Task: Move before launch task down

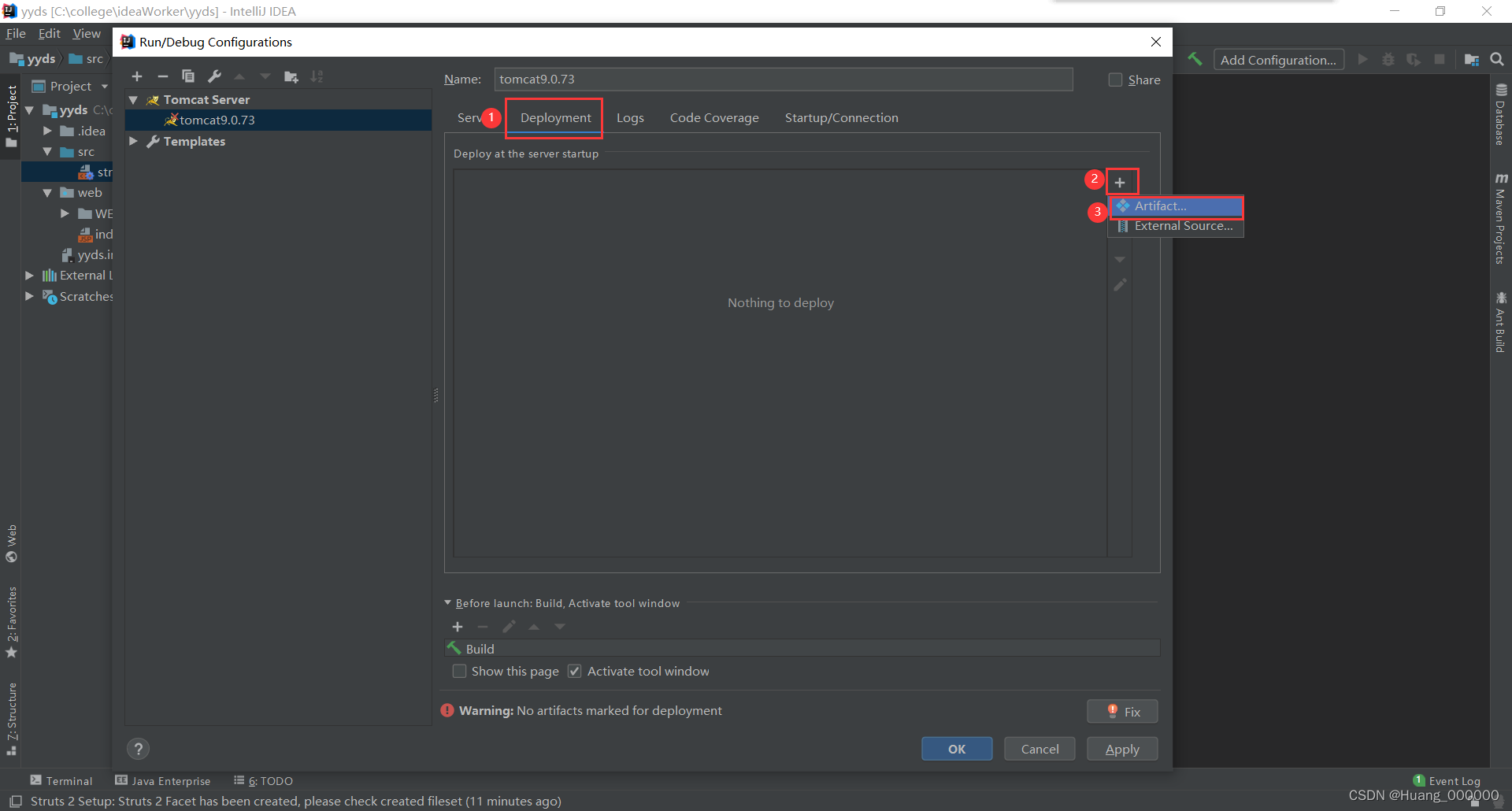Action: coord(560,627)
